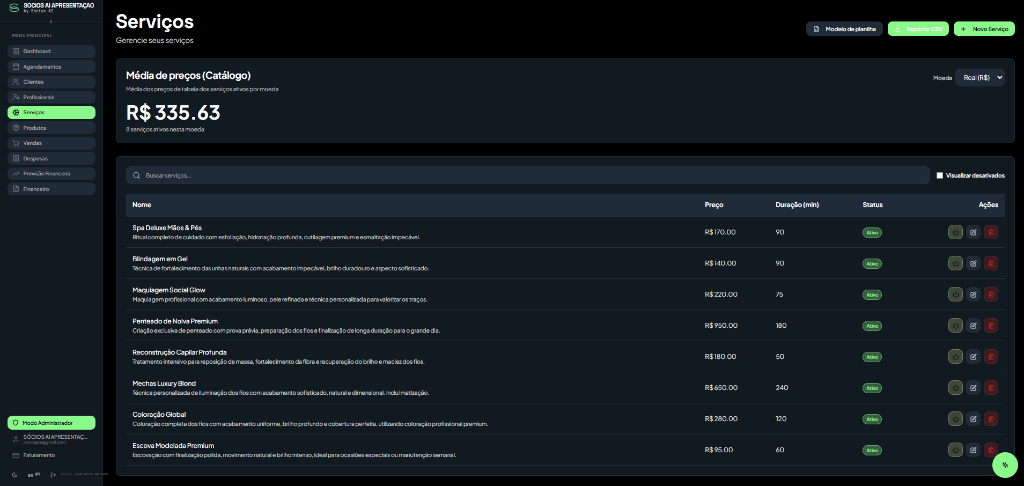The height and width of the screenshot is (486, 1024).
Task: Deactivate Maquiagem Social Glow via power icon
Action: (955, 294)
